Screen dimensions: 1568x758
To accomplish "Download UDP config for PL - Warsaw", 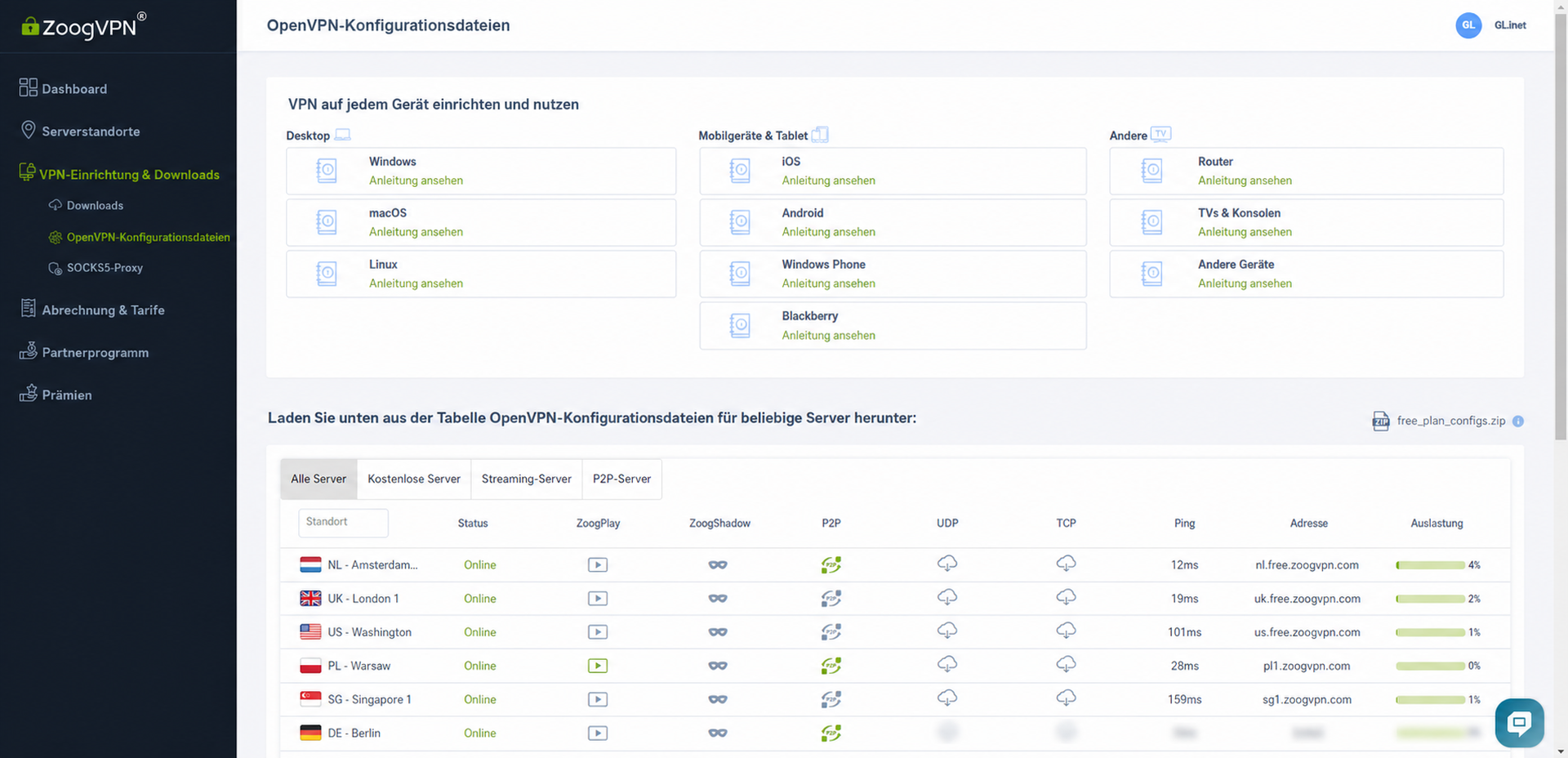I will click(x=947, y=665).
